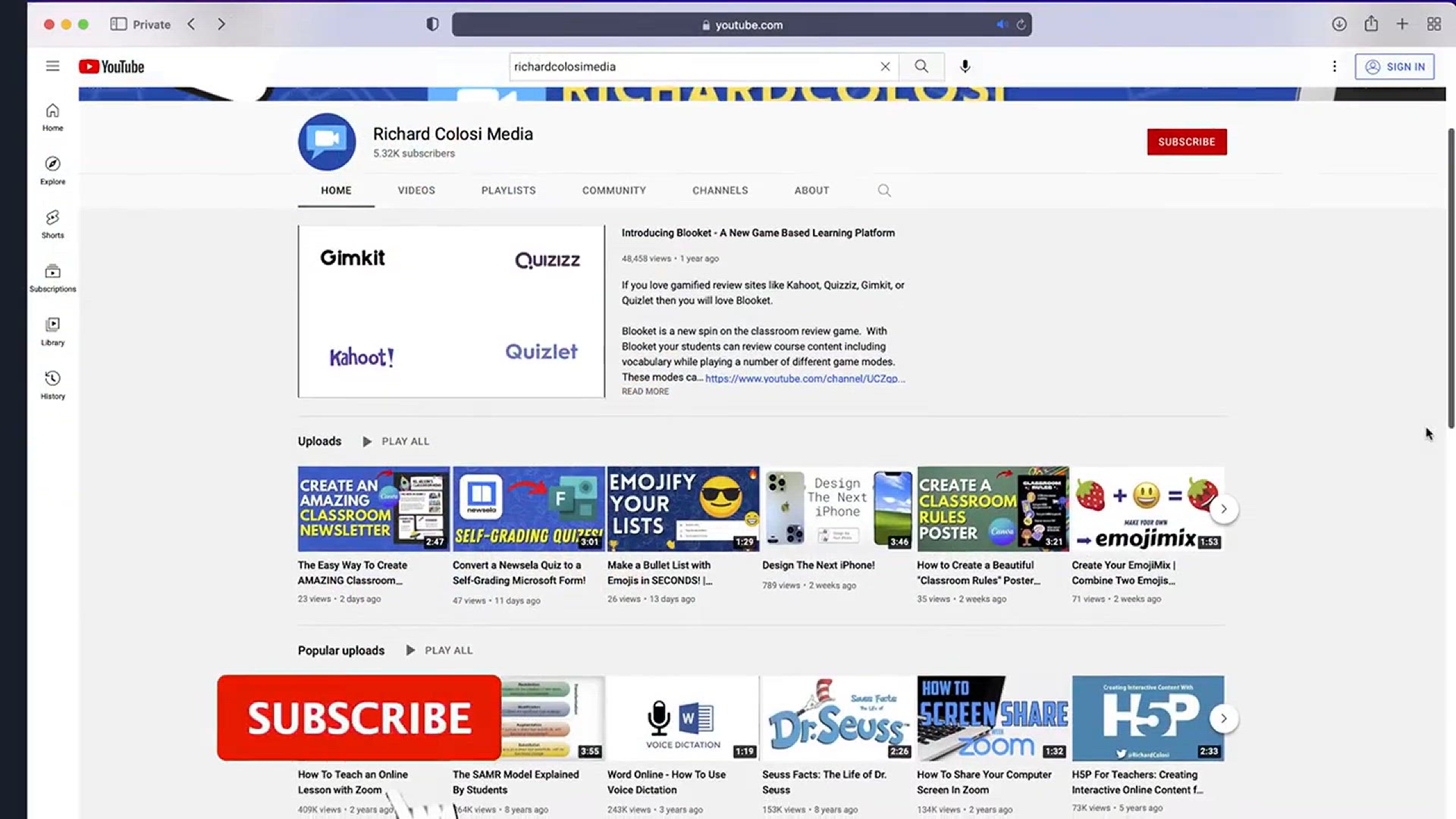Click the Uploads section heading
Screen dimensions: 1456x819
tap(319, 441)
